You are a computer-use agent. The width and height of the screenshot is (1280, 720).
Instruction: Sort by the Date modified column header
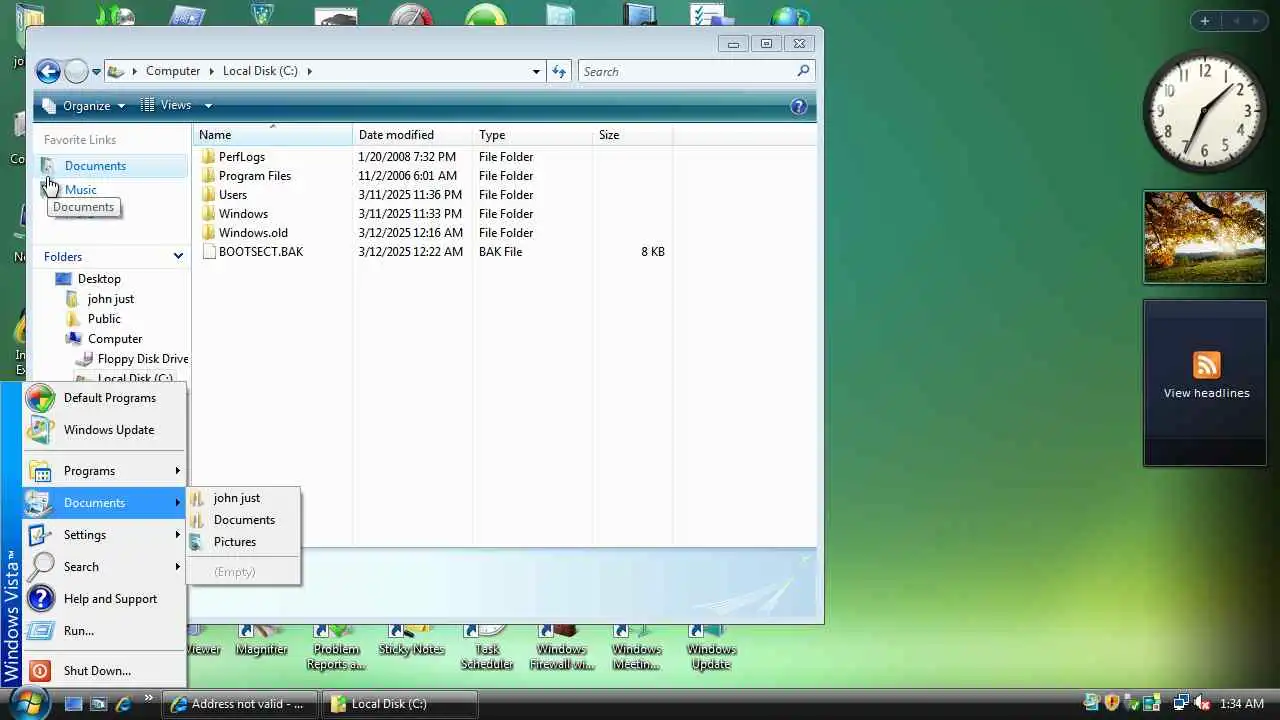pos(413,135)
